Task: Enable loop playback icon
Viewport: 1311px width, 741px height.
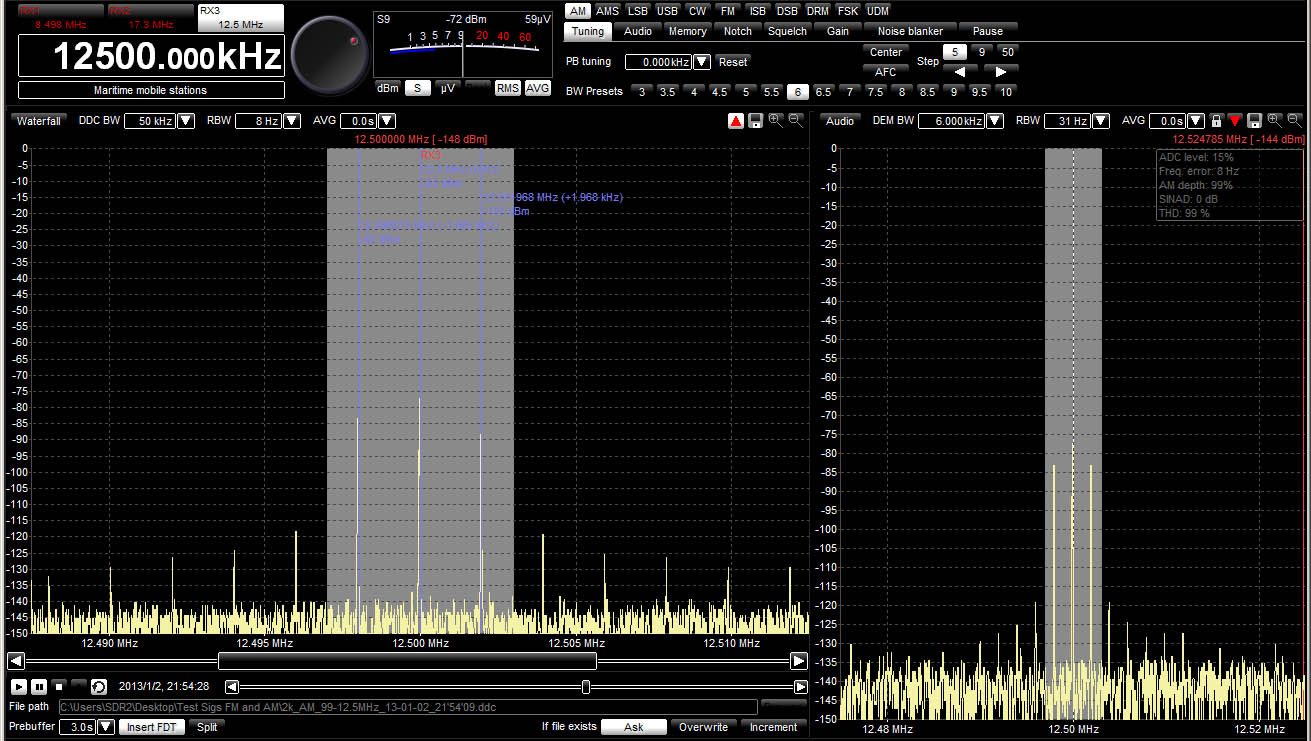Action: tap(99, 686)
